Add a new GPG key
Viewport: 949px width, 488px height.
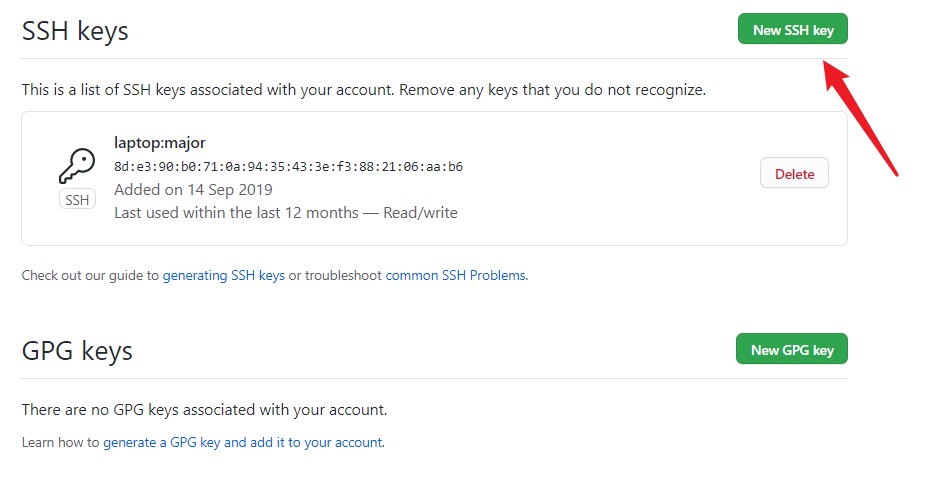[792, 349]
